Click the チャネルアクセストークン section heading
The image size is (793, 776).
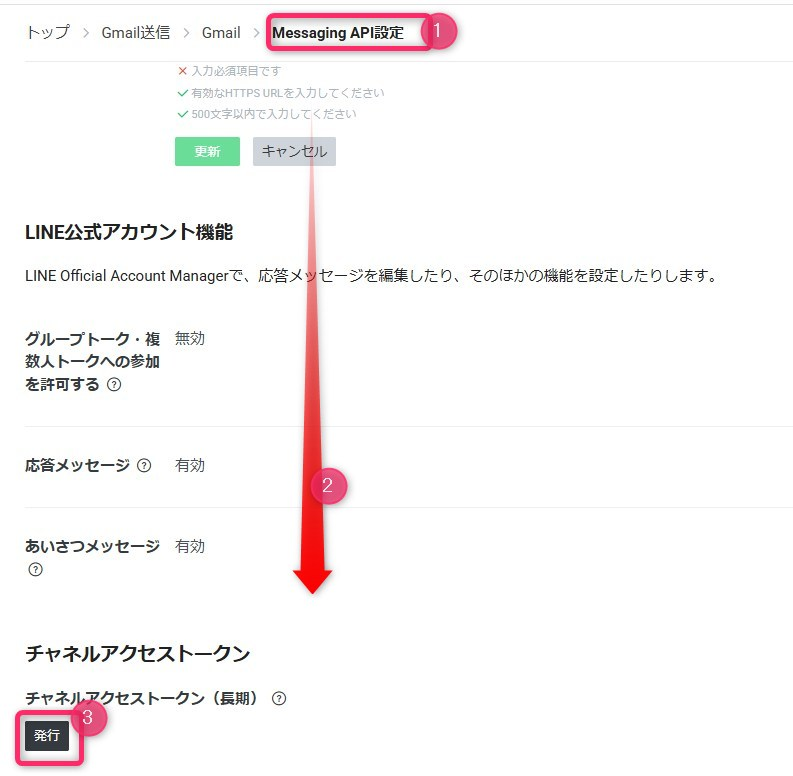coord(138,653)
